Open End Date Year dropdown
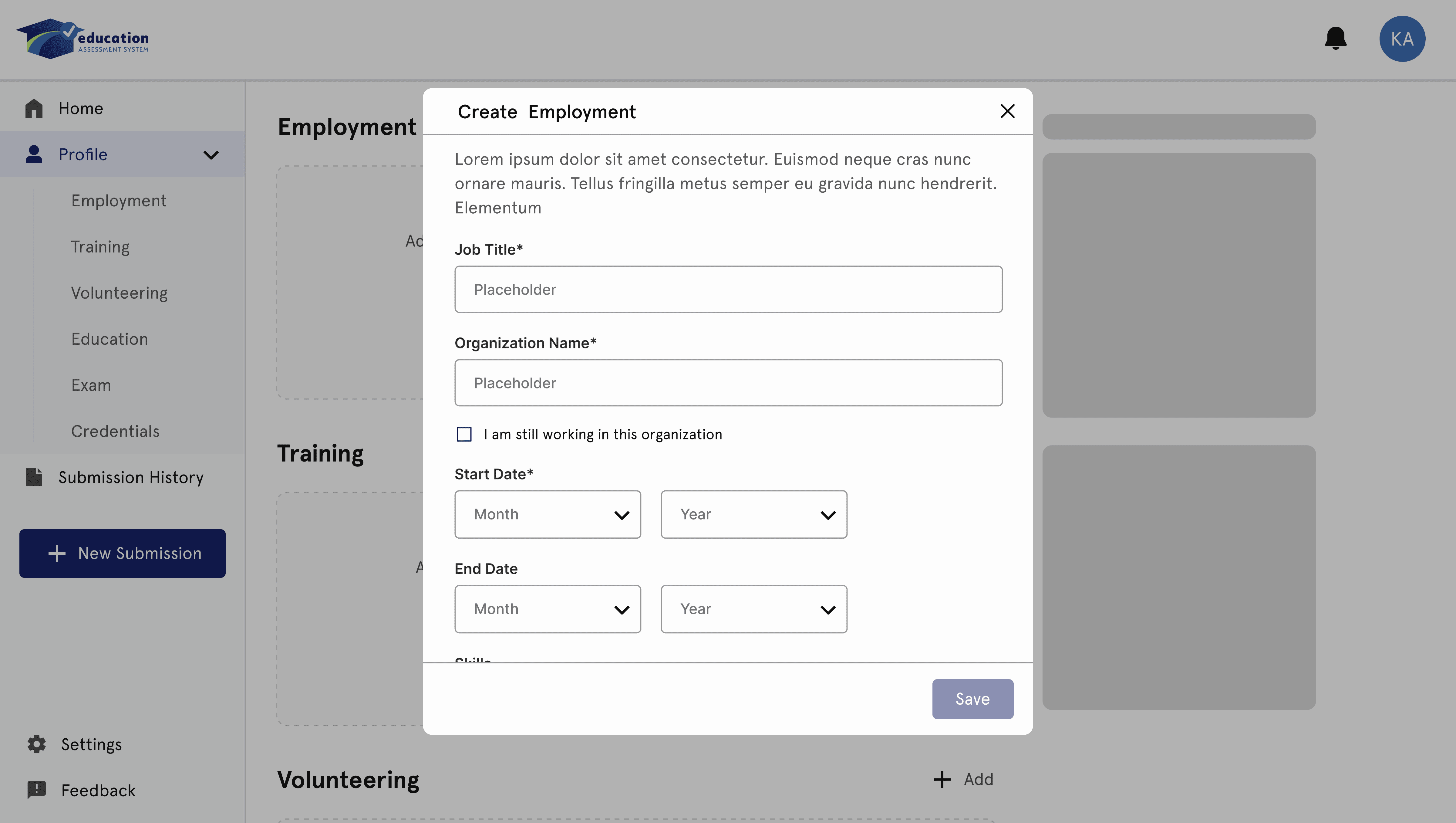The image size is (1456, 823). [x=753, y=609]
